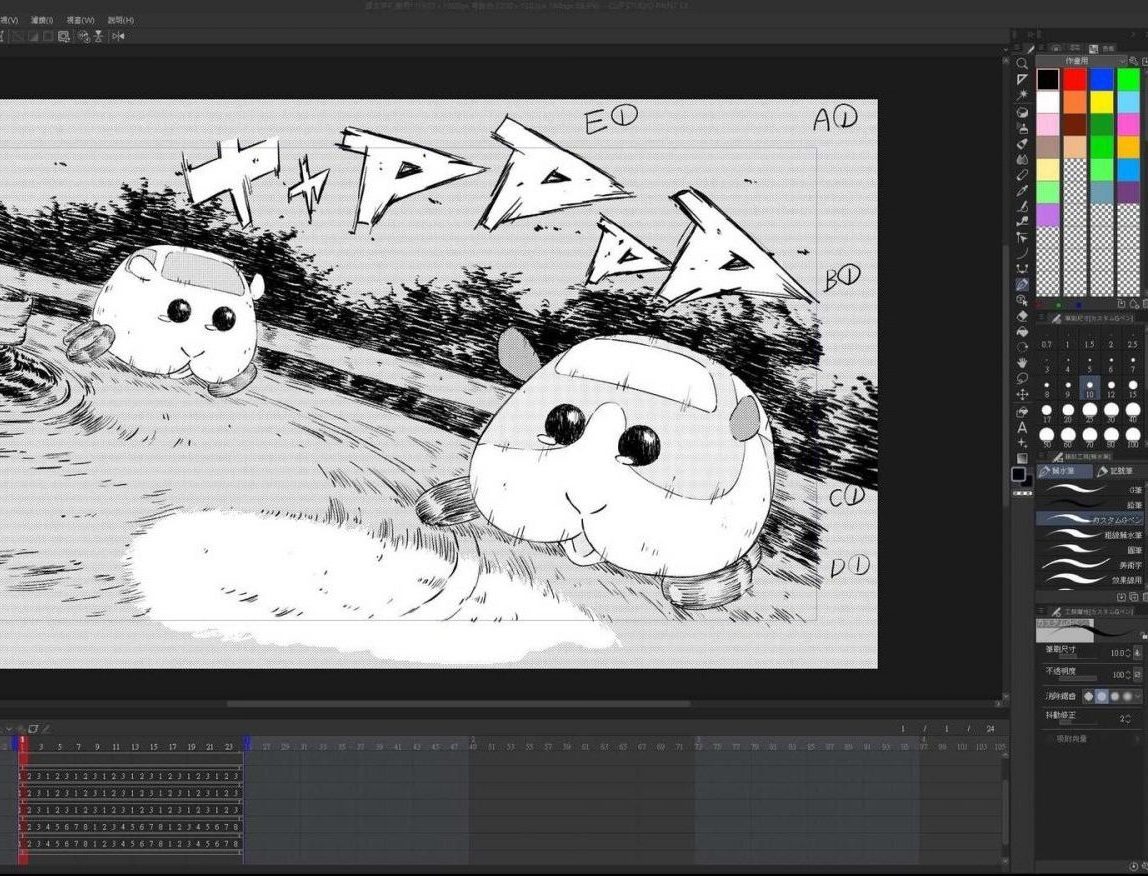Select the Zoom magnifier tool

[1022, 63]
